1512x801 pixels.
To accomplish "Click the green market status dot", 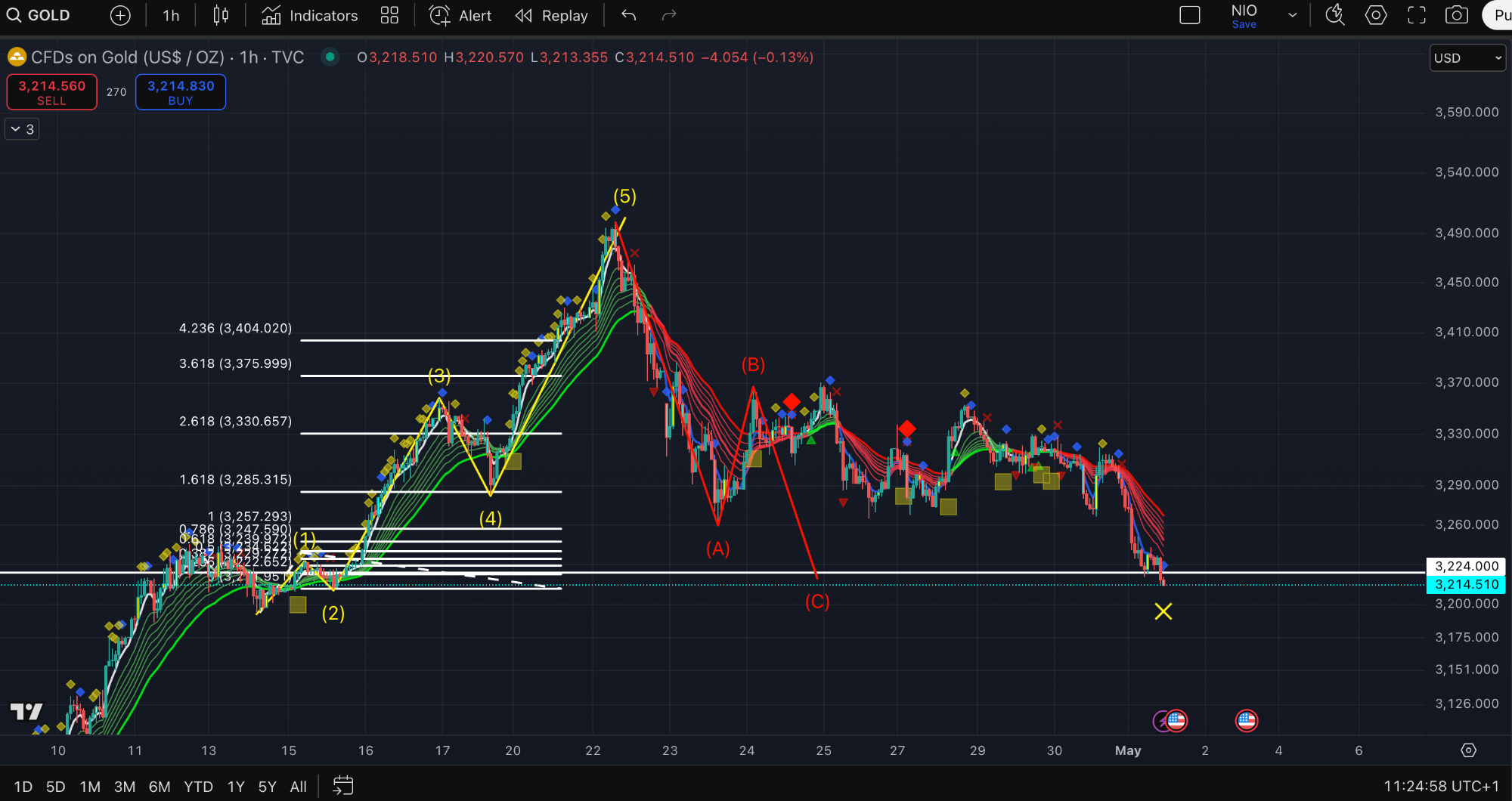I will pyautogui.click(x=330, y=57).
